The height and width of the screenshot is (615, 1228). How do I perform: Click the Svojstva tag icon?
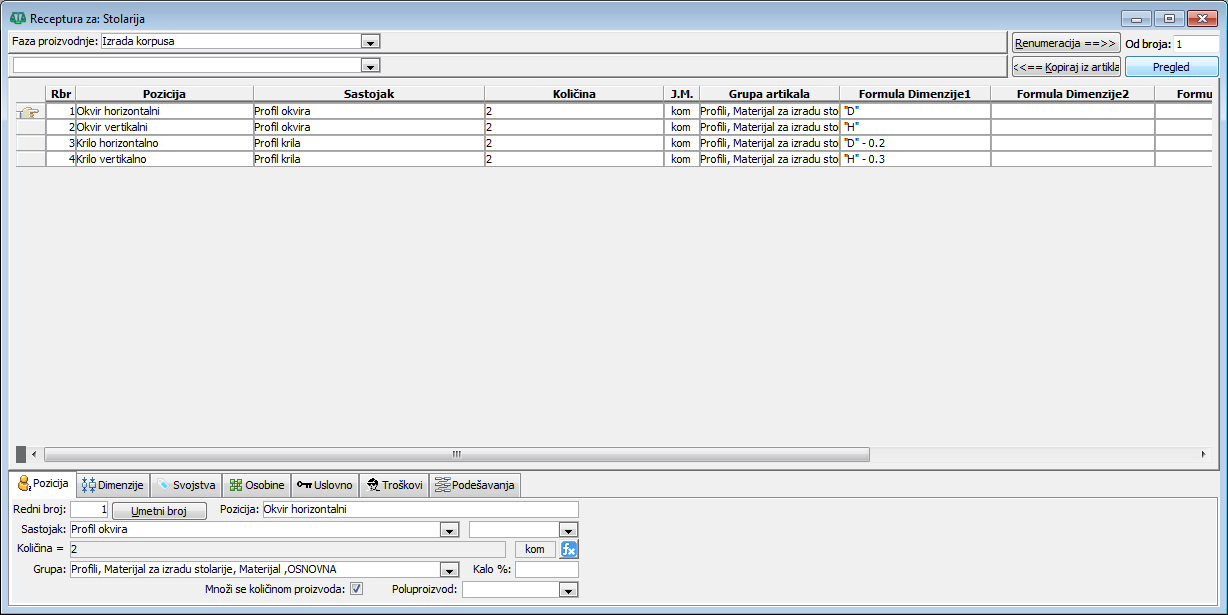[163, 486]
